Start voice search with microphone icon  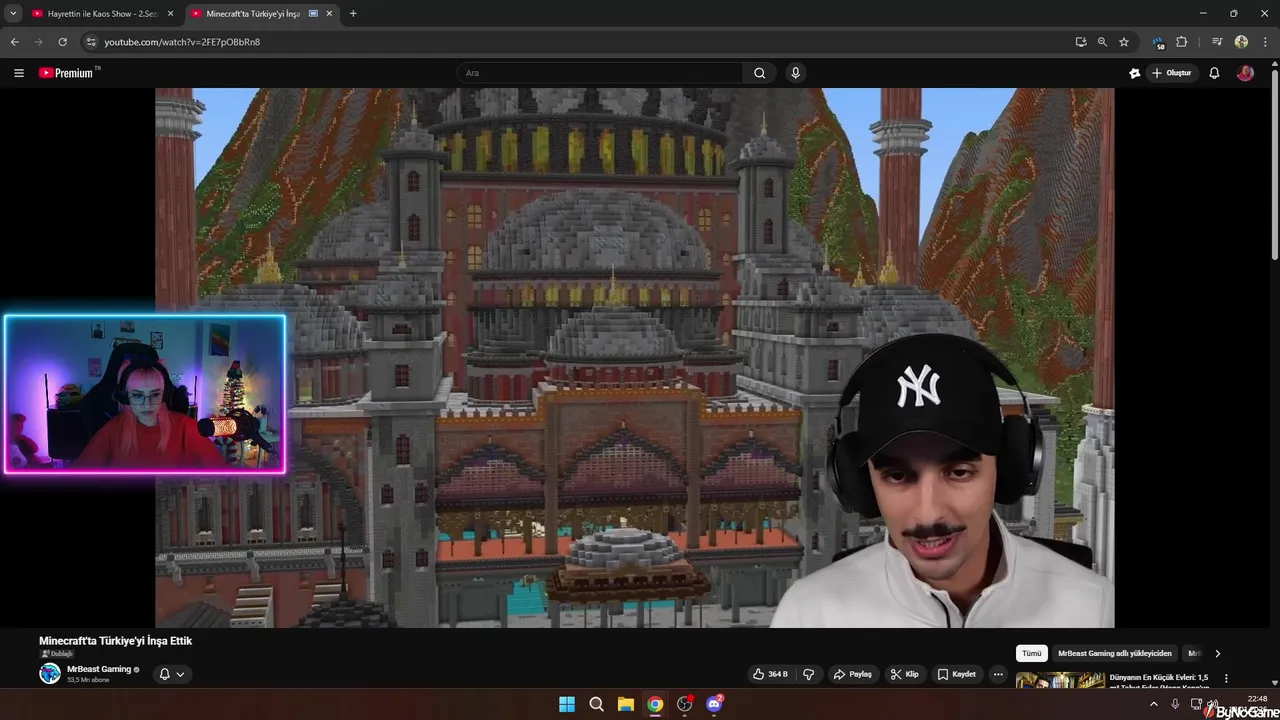pos(795,73)
